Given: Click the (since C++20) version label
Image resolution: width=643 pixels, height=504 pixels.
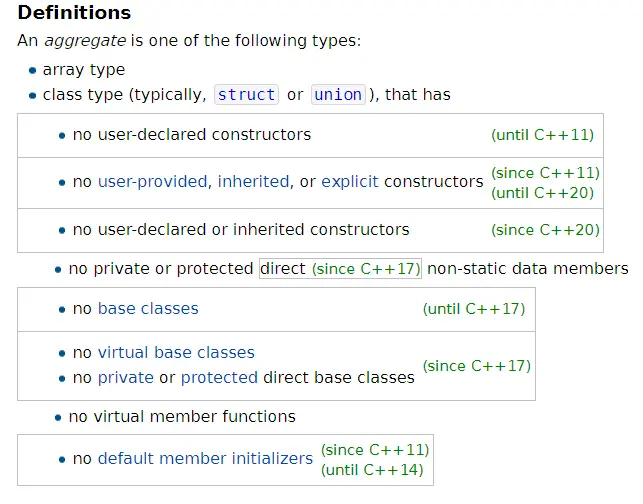Looking at the screenshot, I should click(x=545, y=230).
